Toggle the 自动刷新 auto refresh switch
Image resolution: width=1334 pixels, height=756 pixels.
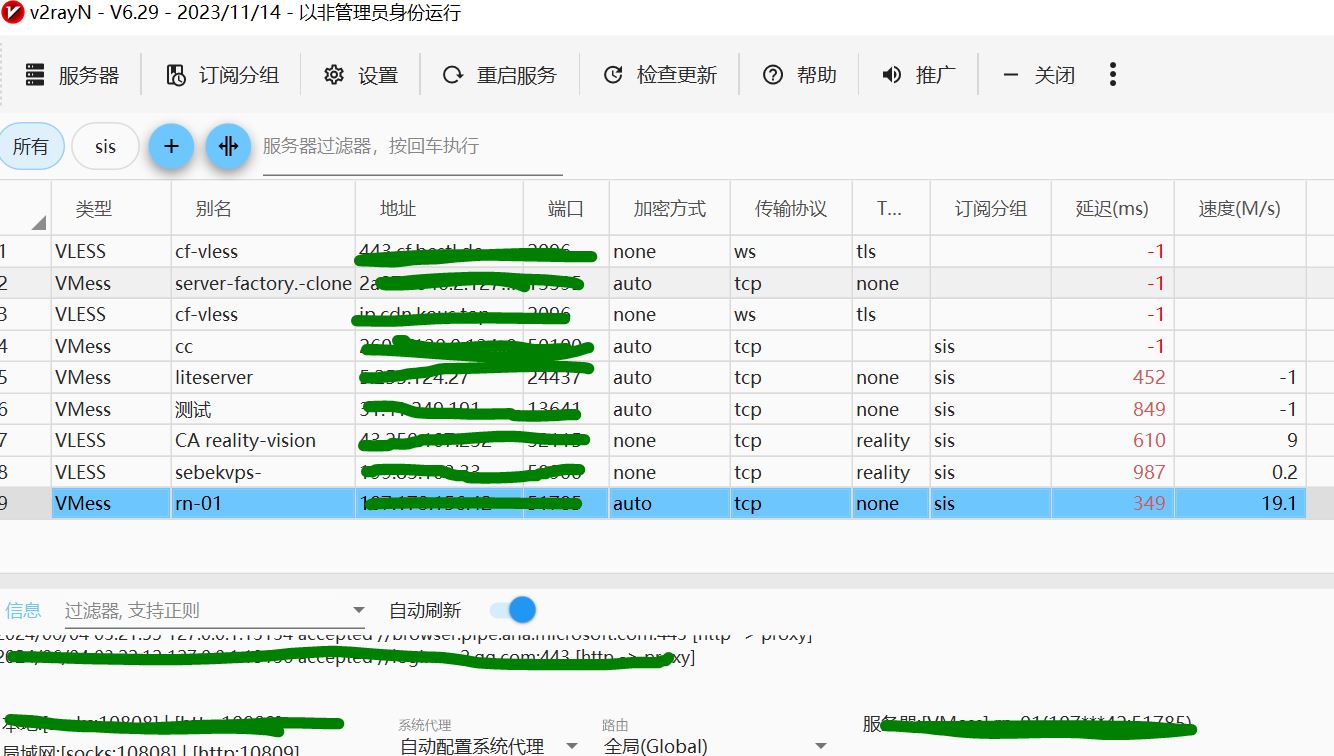[x=512, y=610]
